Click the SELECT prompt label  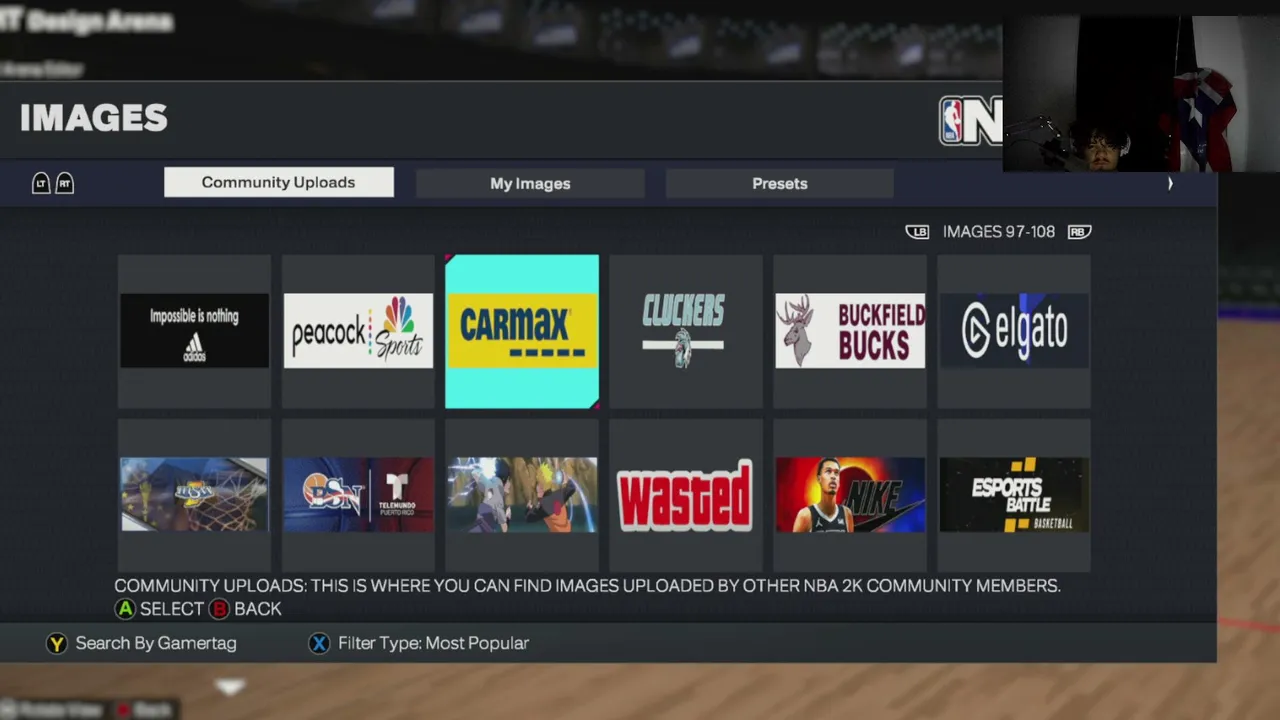pos(172,609)
